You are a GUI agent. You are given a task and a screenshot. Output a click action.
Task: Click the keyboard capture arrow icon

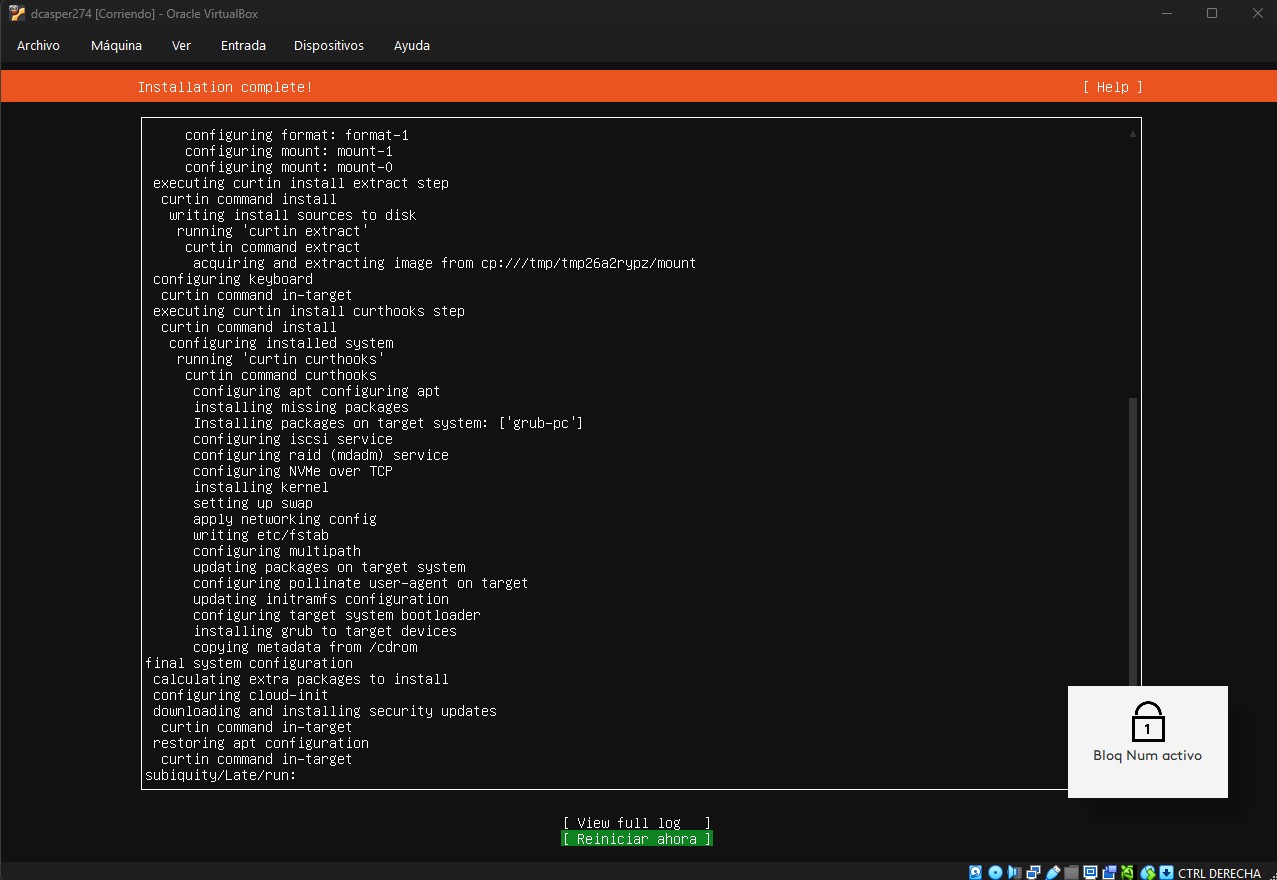point(1166,872)
